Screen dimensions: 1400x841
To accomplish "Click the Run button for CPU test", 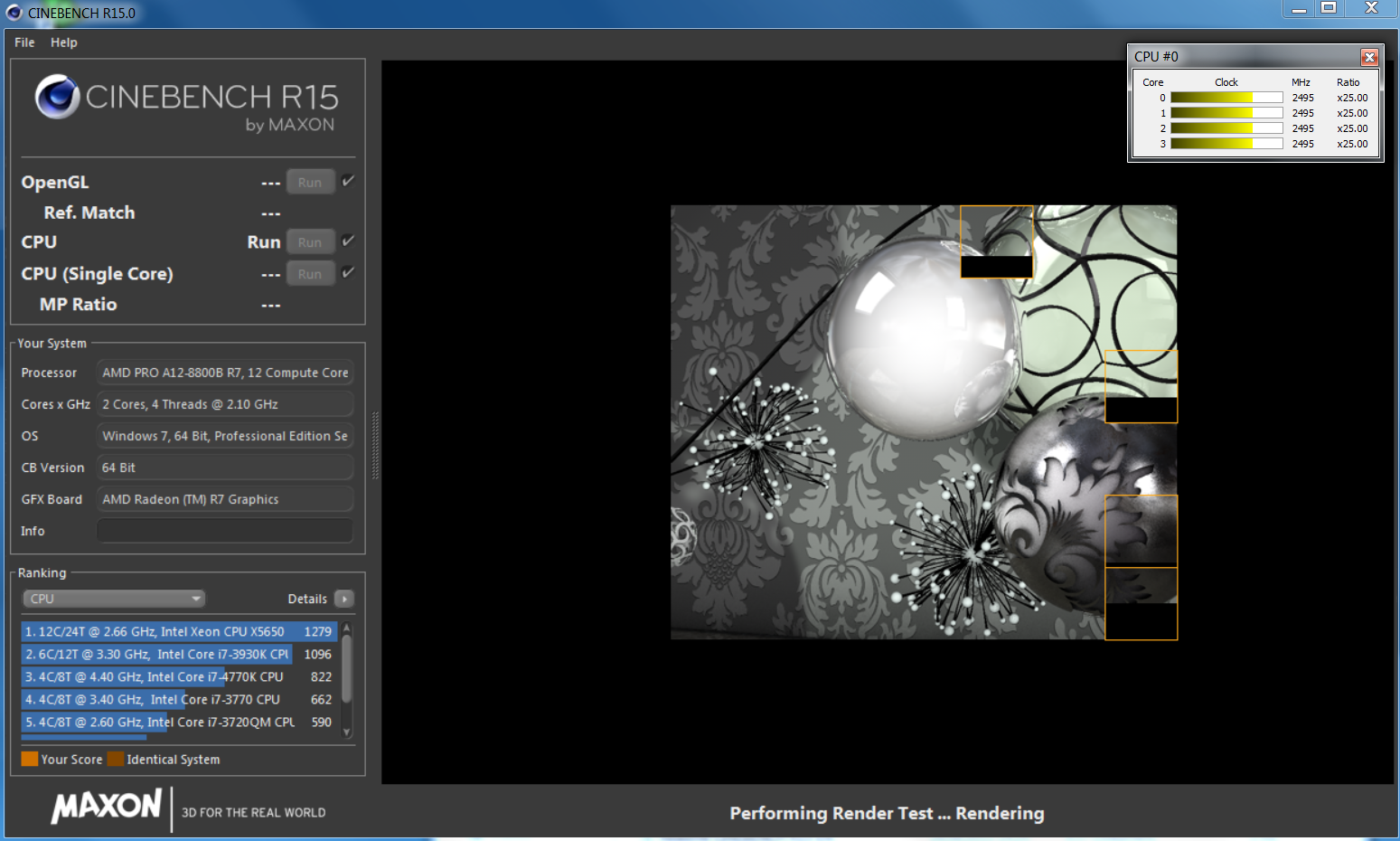I will coord(310,241).
